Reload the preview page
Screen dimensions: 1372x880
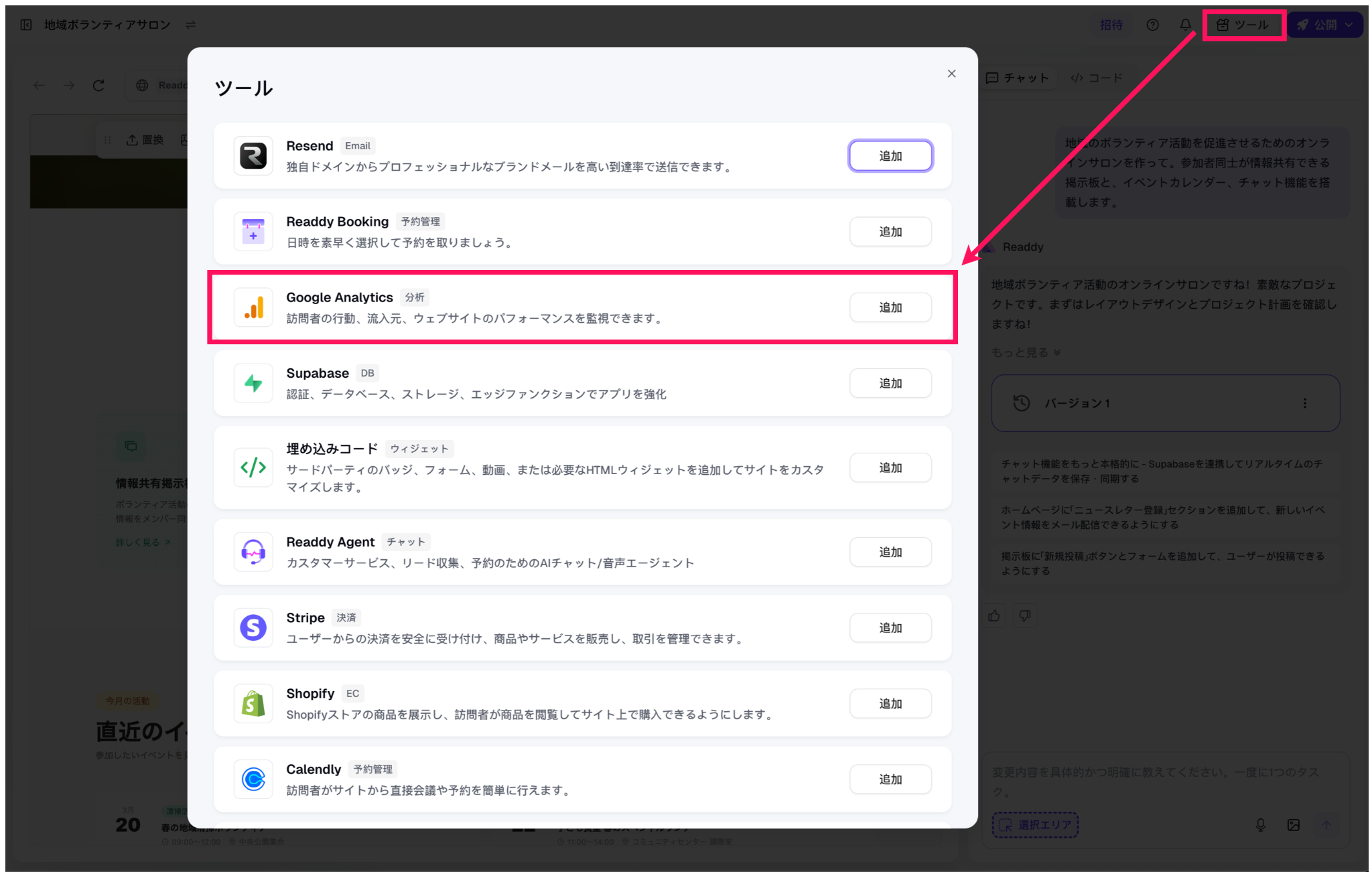tap(98, 85)
